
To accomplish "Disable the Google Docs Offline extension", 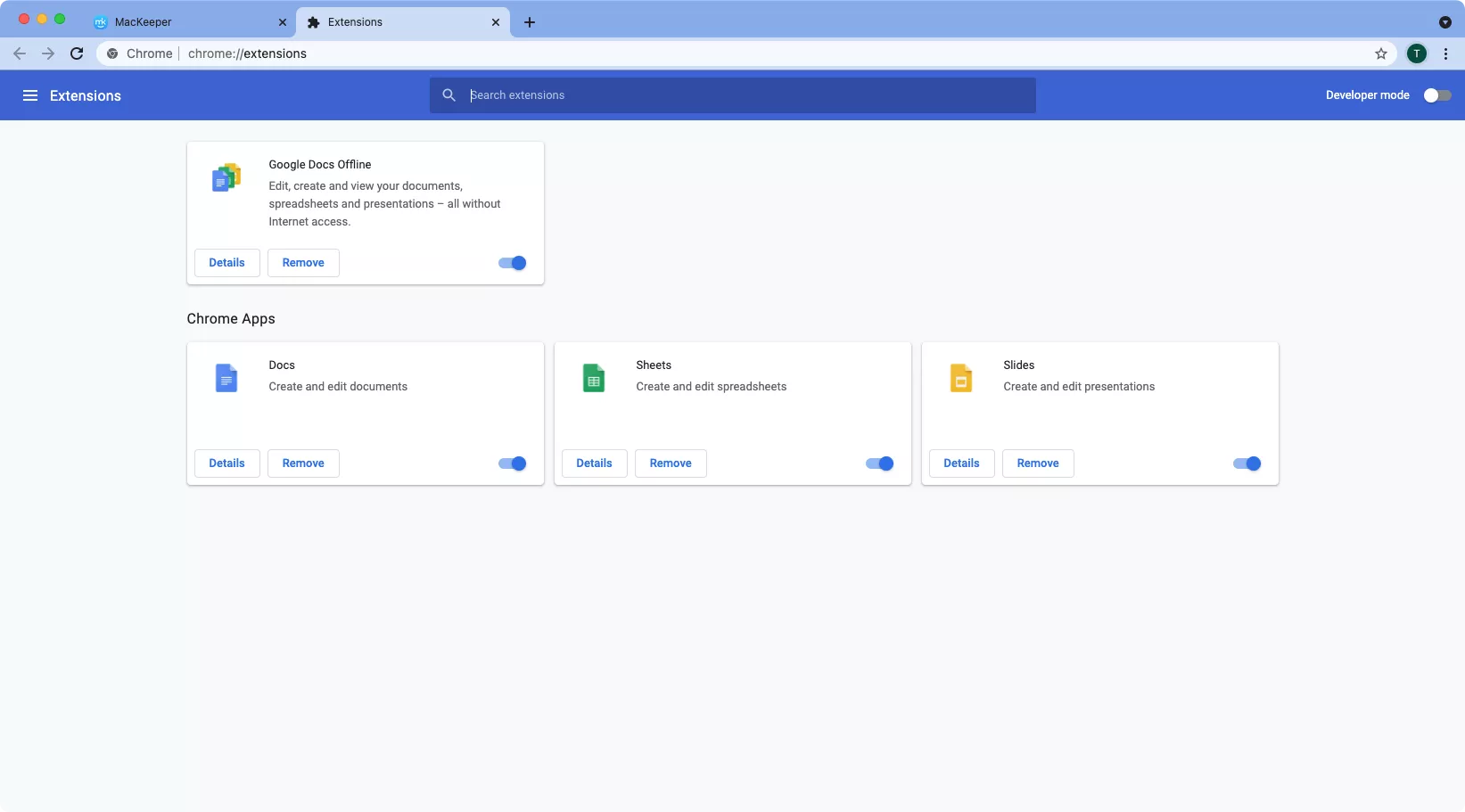I will [511, 263].
